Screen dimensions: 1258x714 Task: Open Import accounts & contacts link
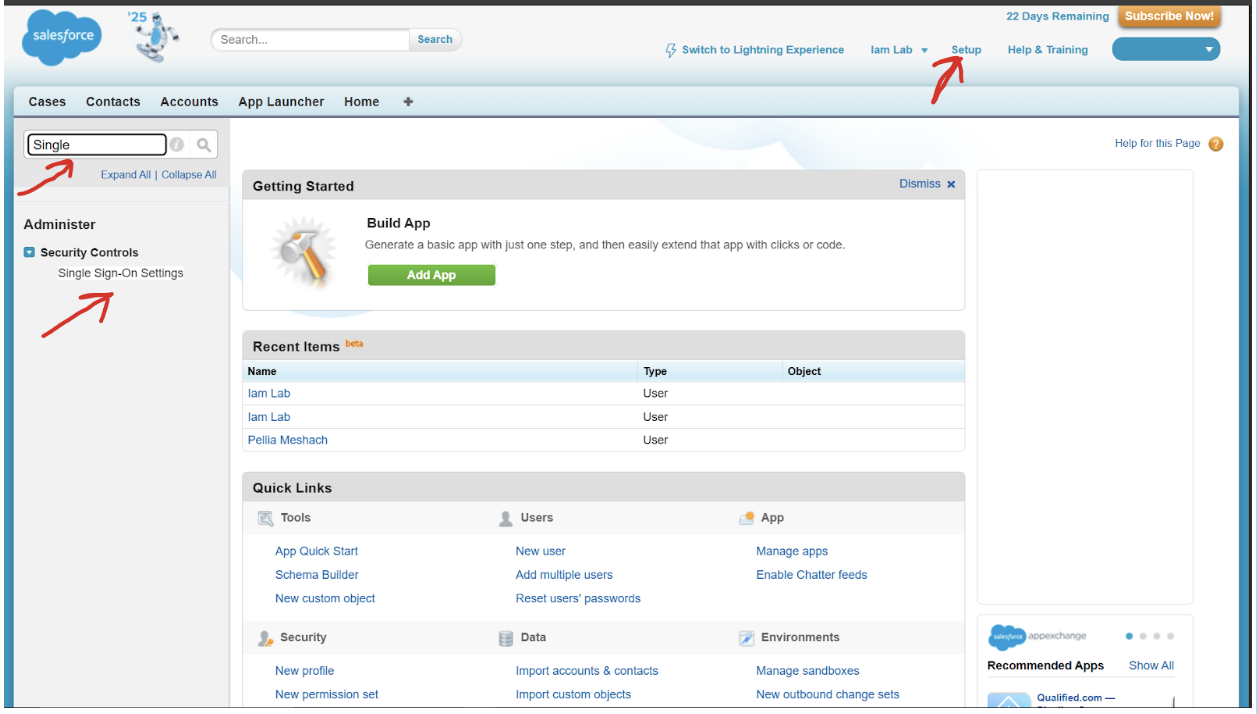[x=587, y=671]
